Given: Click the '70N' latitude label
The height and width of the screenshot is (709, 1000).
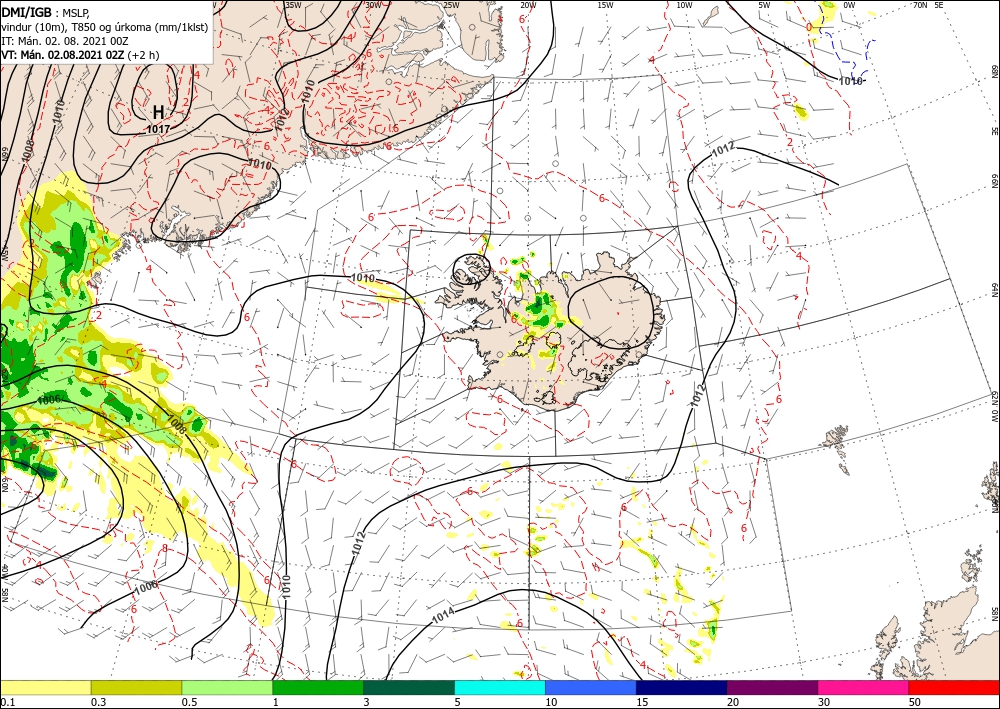Looking at the screenshot, I should [x=920, y=5].
